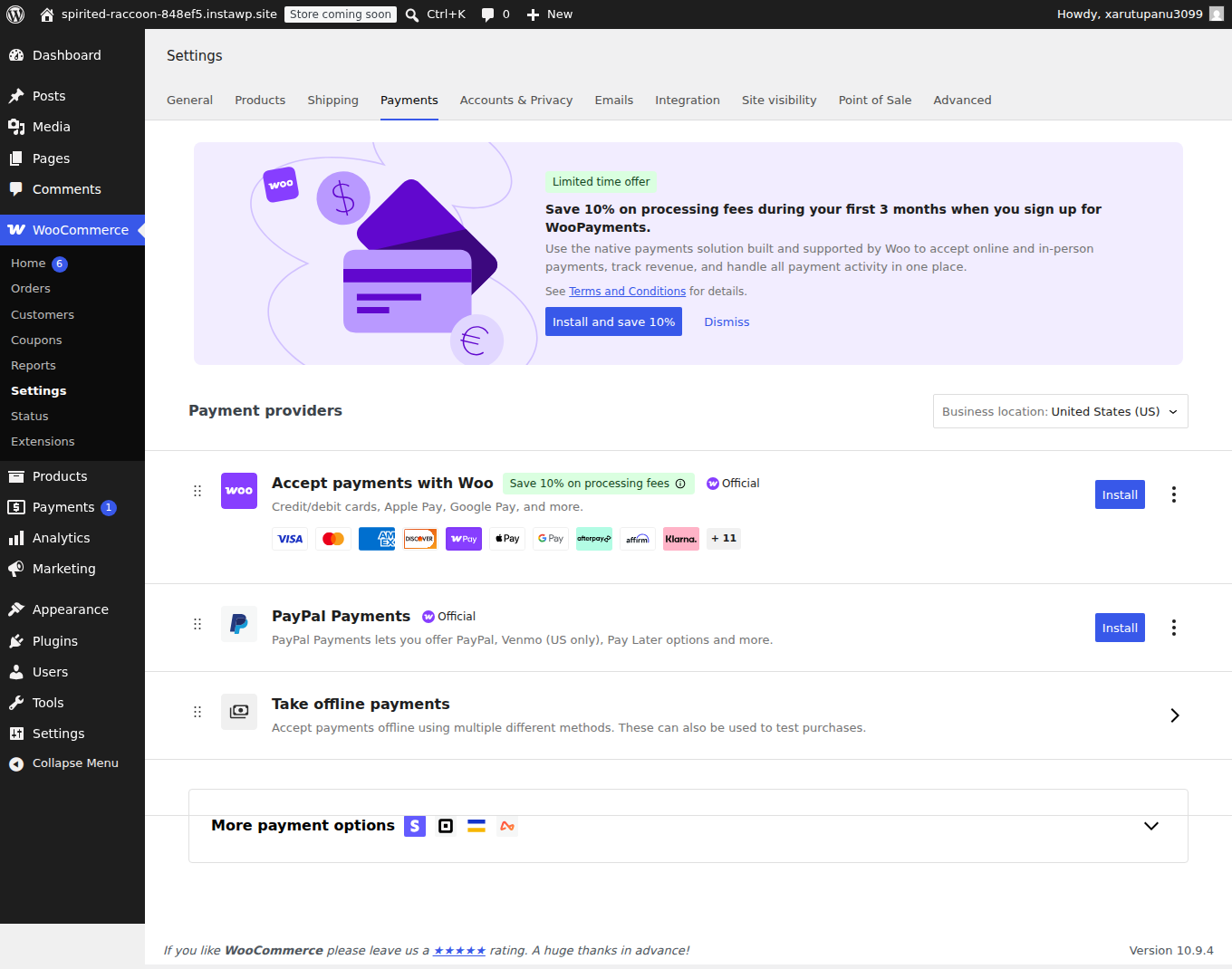Click the Woo logo provider icon

pos(239,491)
